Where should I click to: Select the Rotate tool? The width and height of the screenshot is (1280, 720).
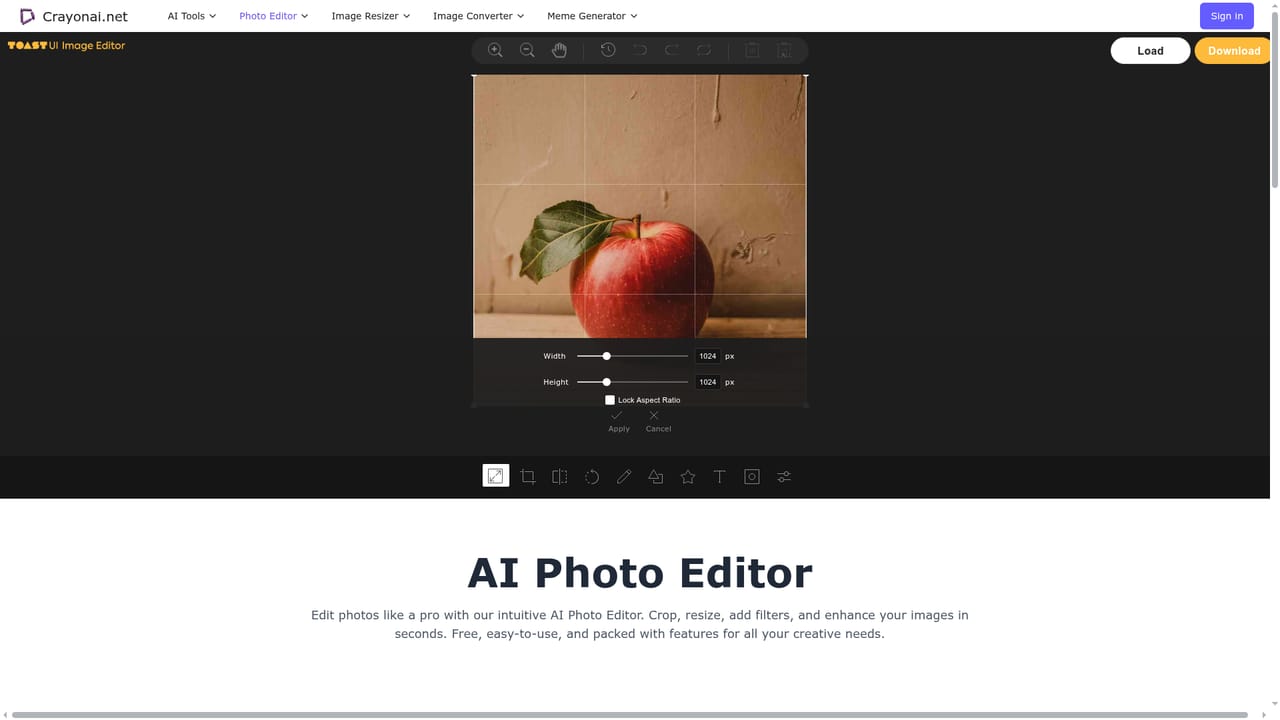pos(592,477)
